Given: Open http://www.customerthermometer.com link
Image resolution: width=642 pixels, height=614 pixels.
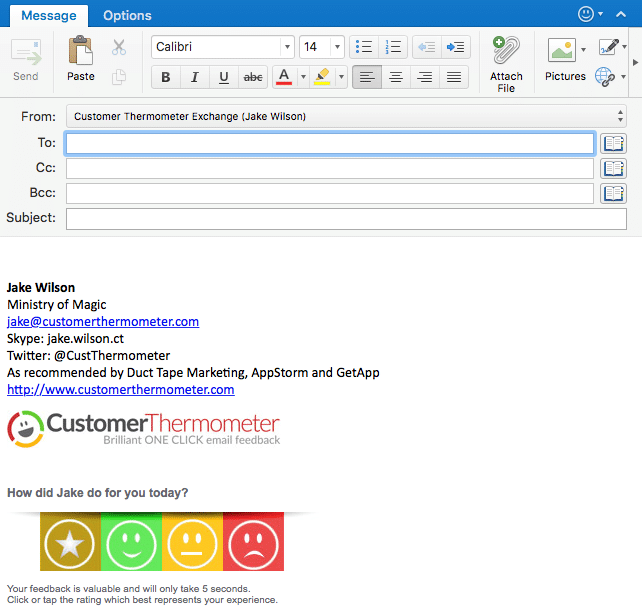Looking at the screenshot, I should pyautogui.click(x=121, y=389).
